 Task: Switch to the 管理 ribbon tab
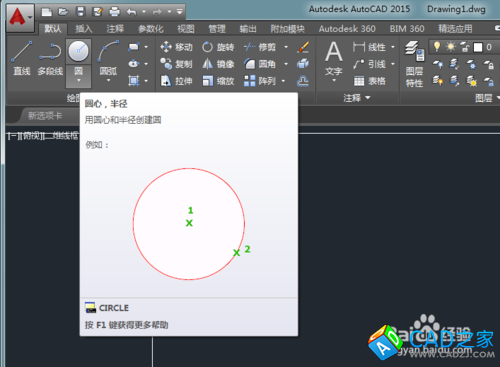(x=217, y=29)
